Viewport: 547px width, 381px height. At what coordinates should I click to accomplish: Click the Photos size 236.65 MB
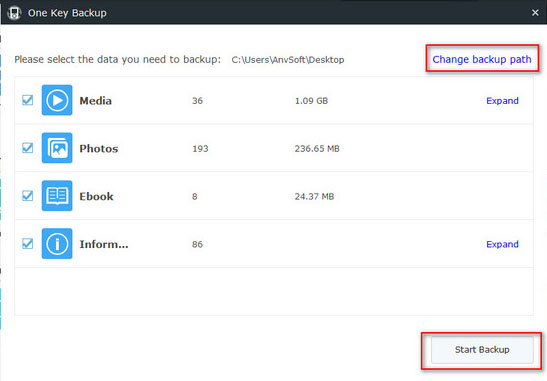pos(317,149)
